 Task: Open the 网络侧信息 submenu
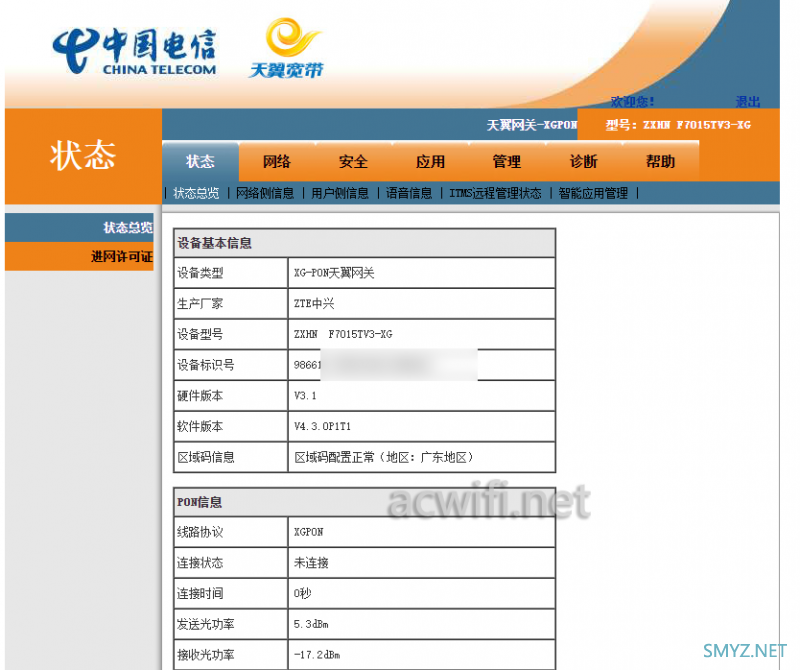(265, 193)
